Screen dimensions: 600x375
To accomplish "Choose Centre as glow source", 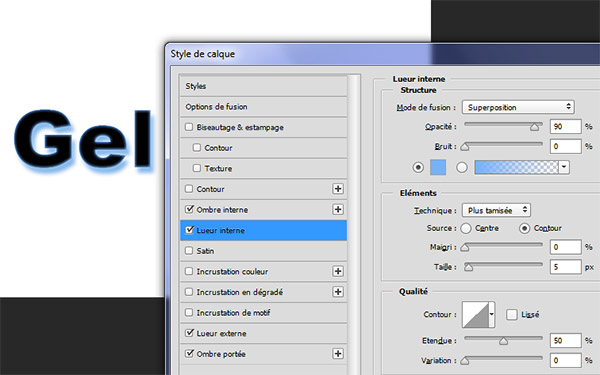I will click(x=466, y=228).
